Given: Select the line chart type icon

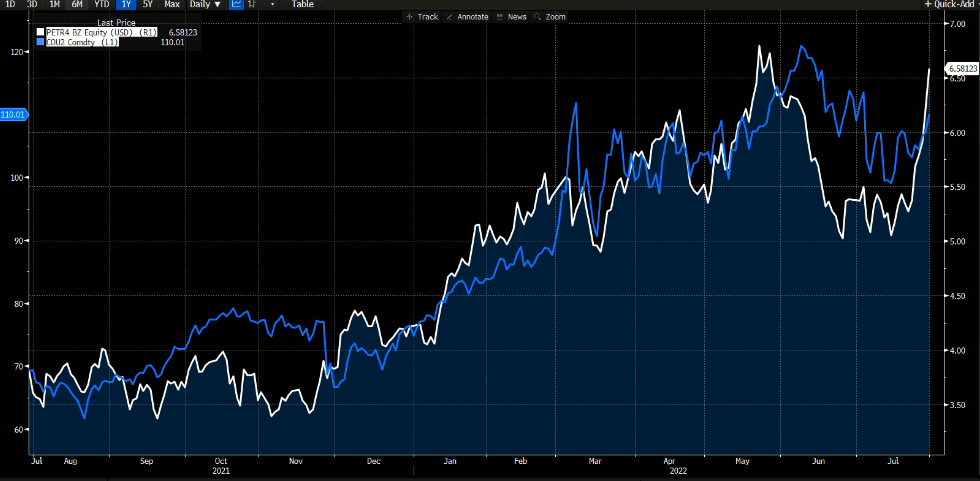Looking at the screenshot, I should [x=236, y=4].
